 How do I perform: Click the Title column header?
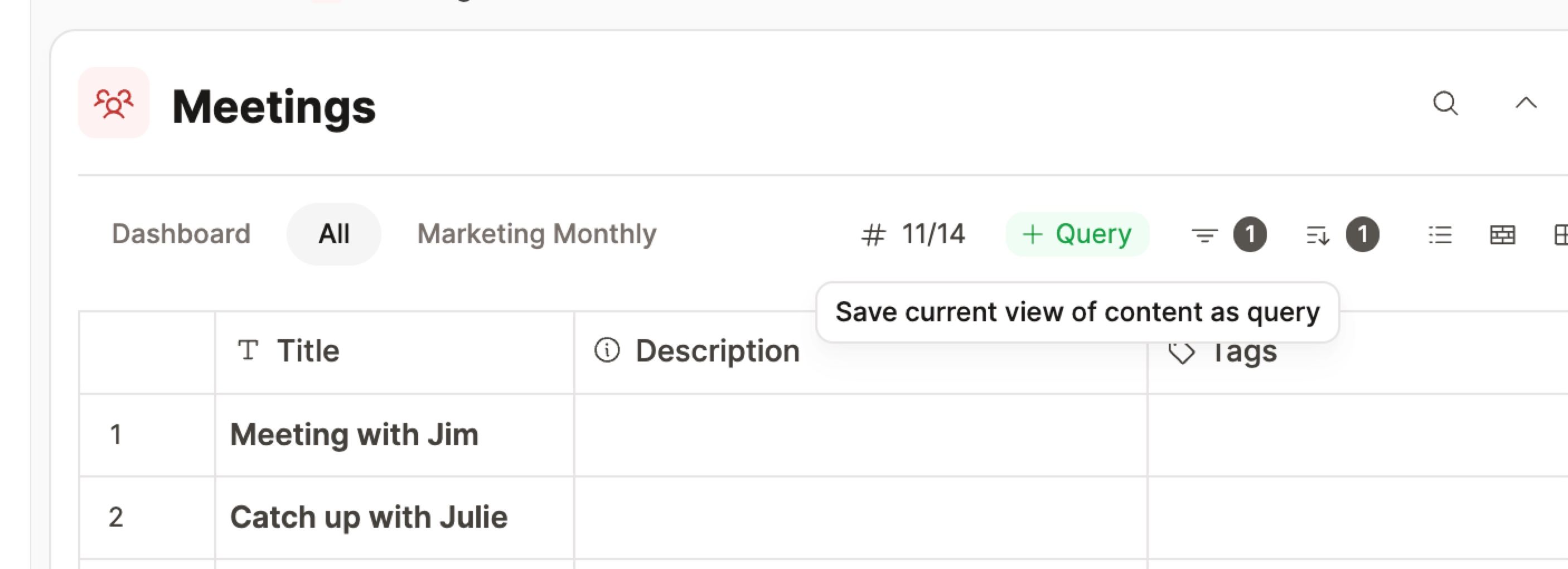tap(307, 351)
